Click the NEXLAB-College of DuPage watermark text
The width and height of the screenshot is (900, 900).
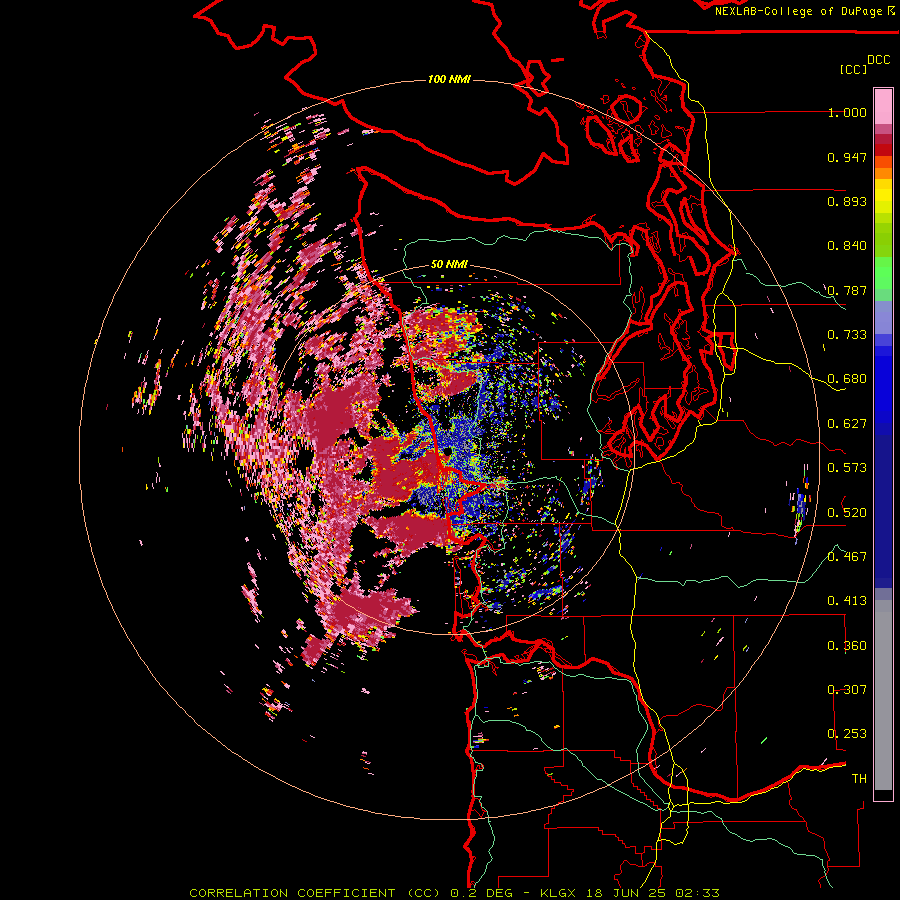point(804,11)
